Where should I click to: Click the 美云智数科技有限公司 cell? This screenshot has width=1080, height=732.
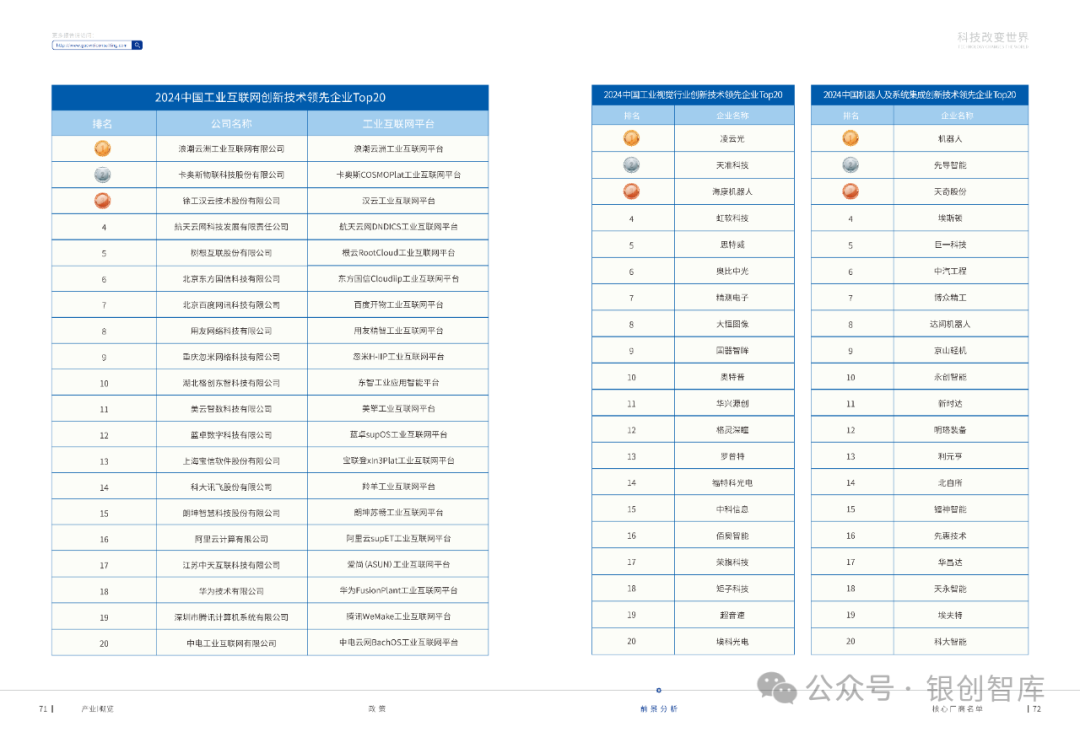[231, 409]
